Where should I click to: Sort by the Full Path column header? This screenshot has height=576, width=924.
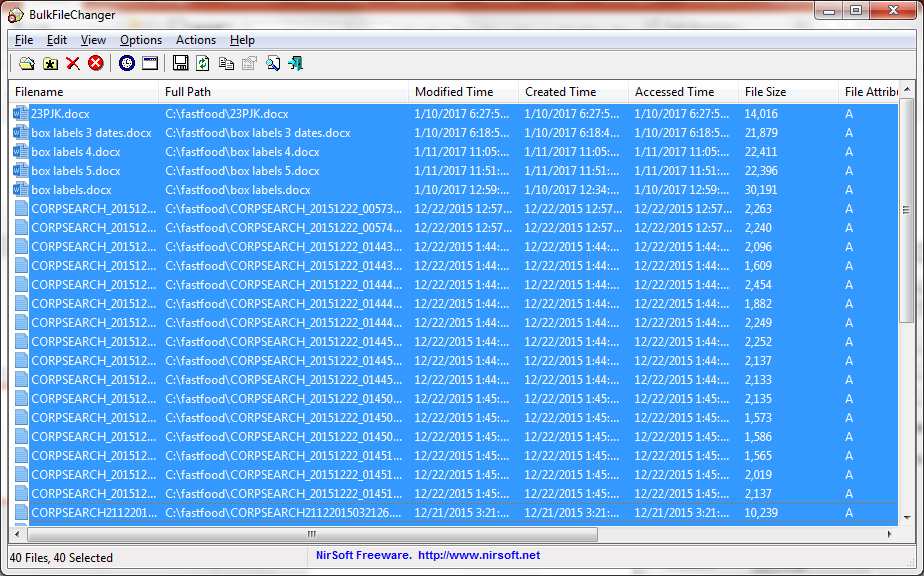[x=283, y=92]
